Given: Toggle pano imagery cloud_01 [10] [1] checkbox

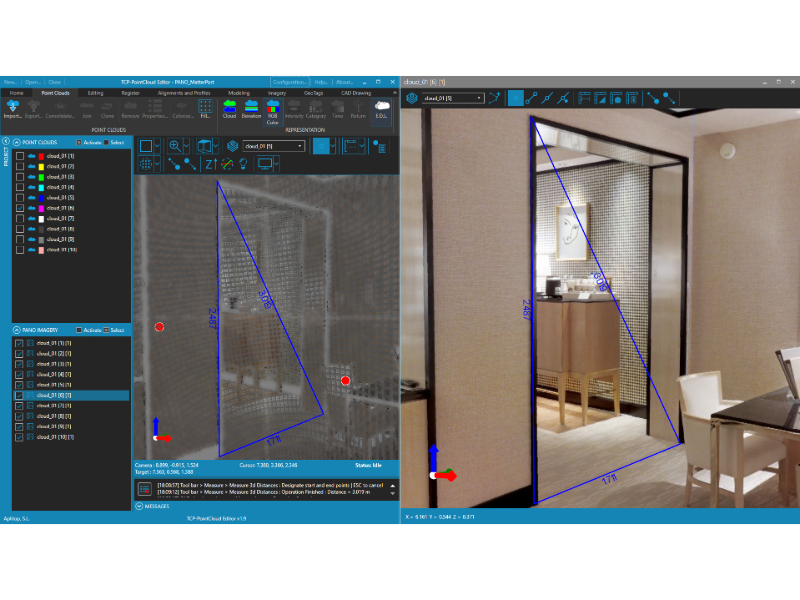Looking at the screenshot, I should pyautogui.click(x=19, y=437).
